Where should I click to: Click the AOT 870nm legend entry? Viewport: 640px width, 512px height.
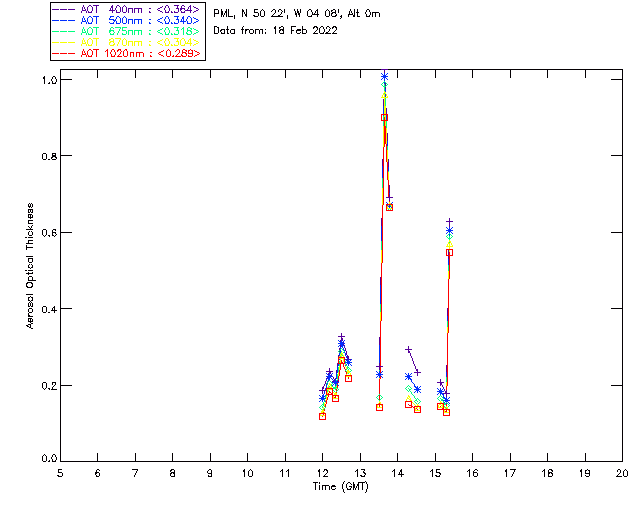(127, 42)
